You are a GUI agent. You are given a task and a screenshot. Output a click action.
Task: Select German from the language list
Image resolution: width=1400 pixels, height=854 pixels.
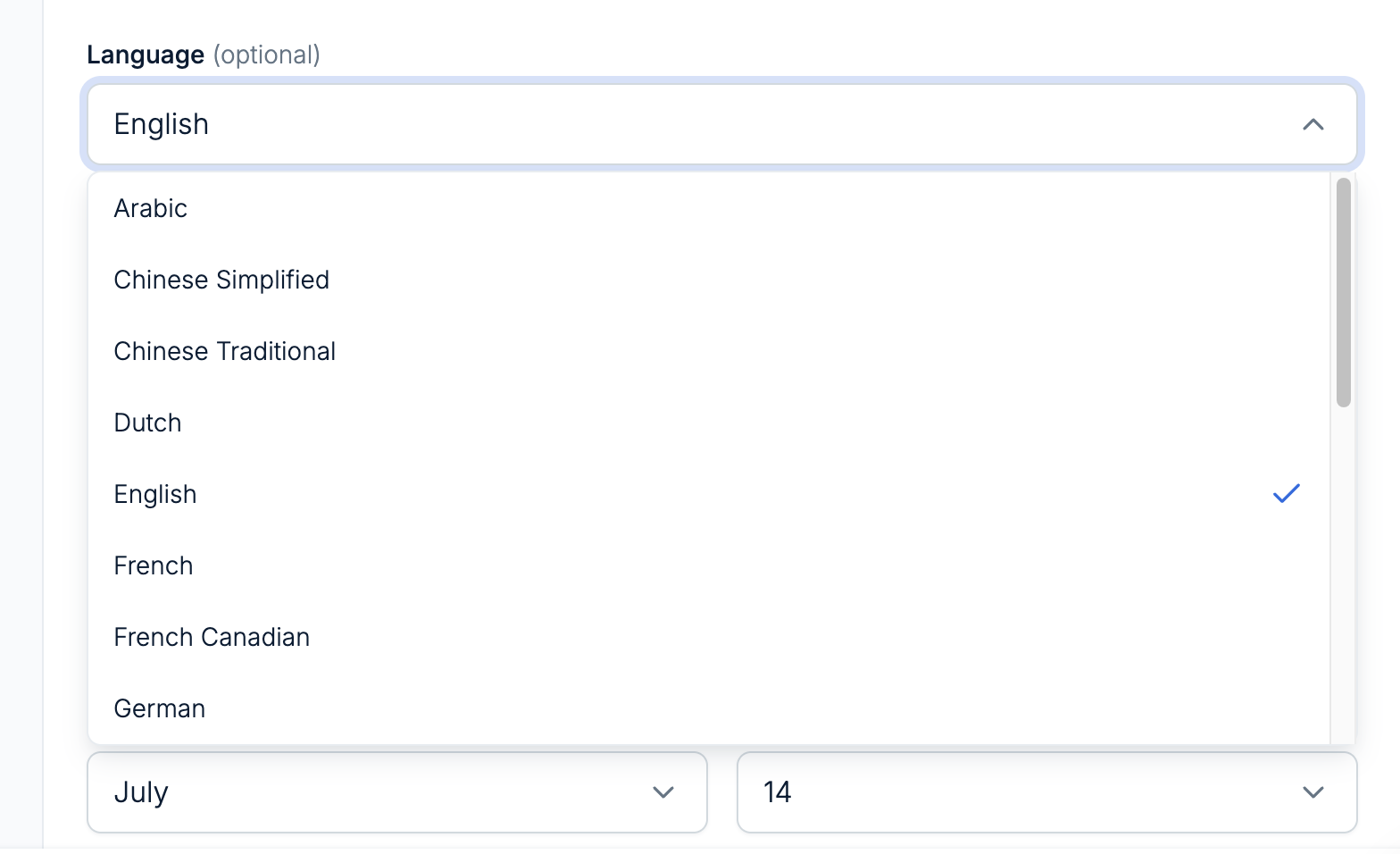709,708
